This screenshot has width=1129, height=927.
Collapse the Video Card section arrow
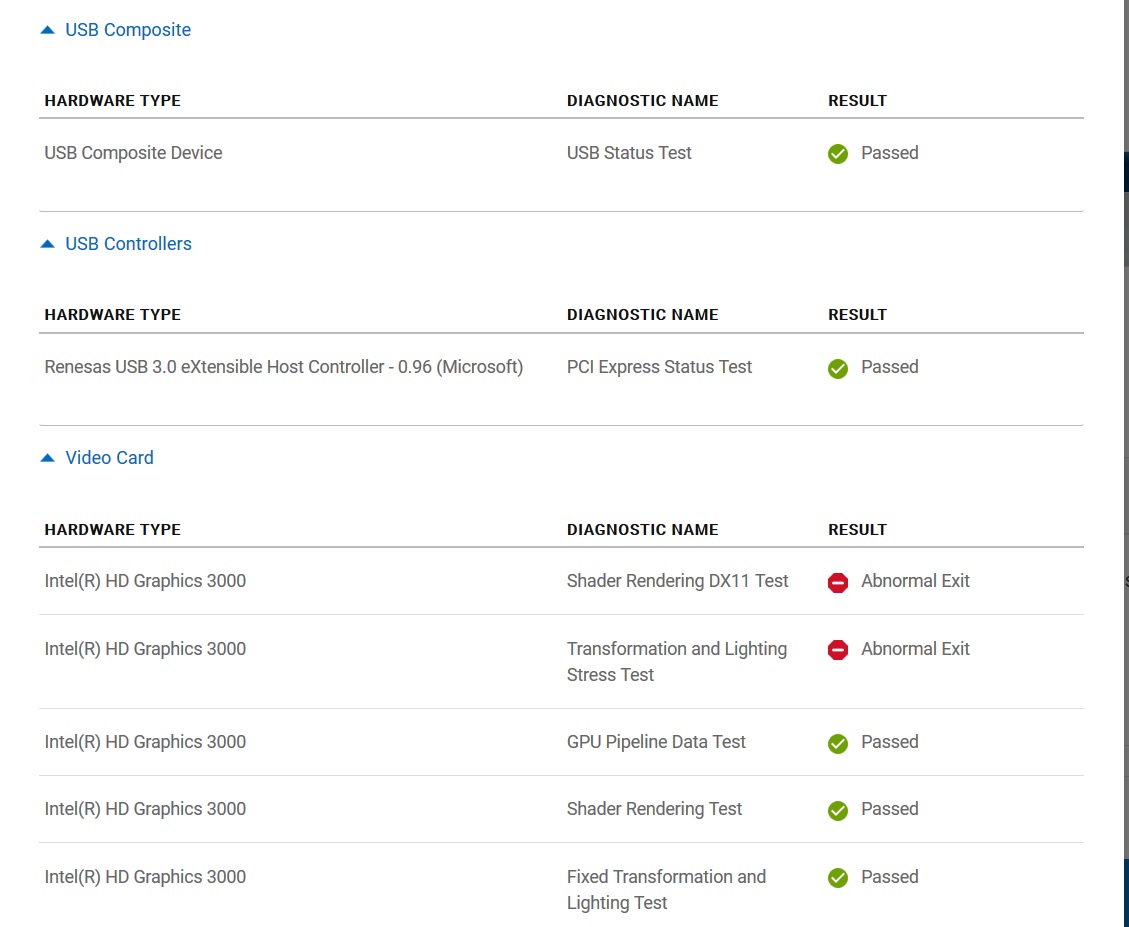[x=47, y=458]
